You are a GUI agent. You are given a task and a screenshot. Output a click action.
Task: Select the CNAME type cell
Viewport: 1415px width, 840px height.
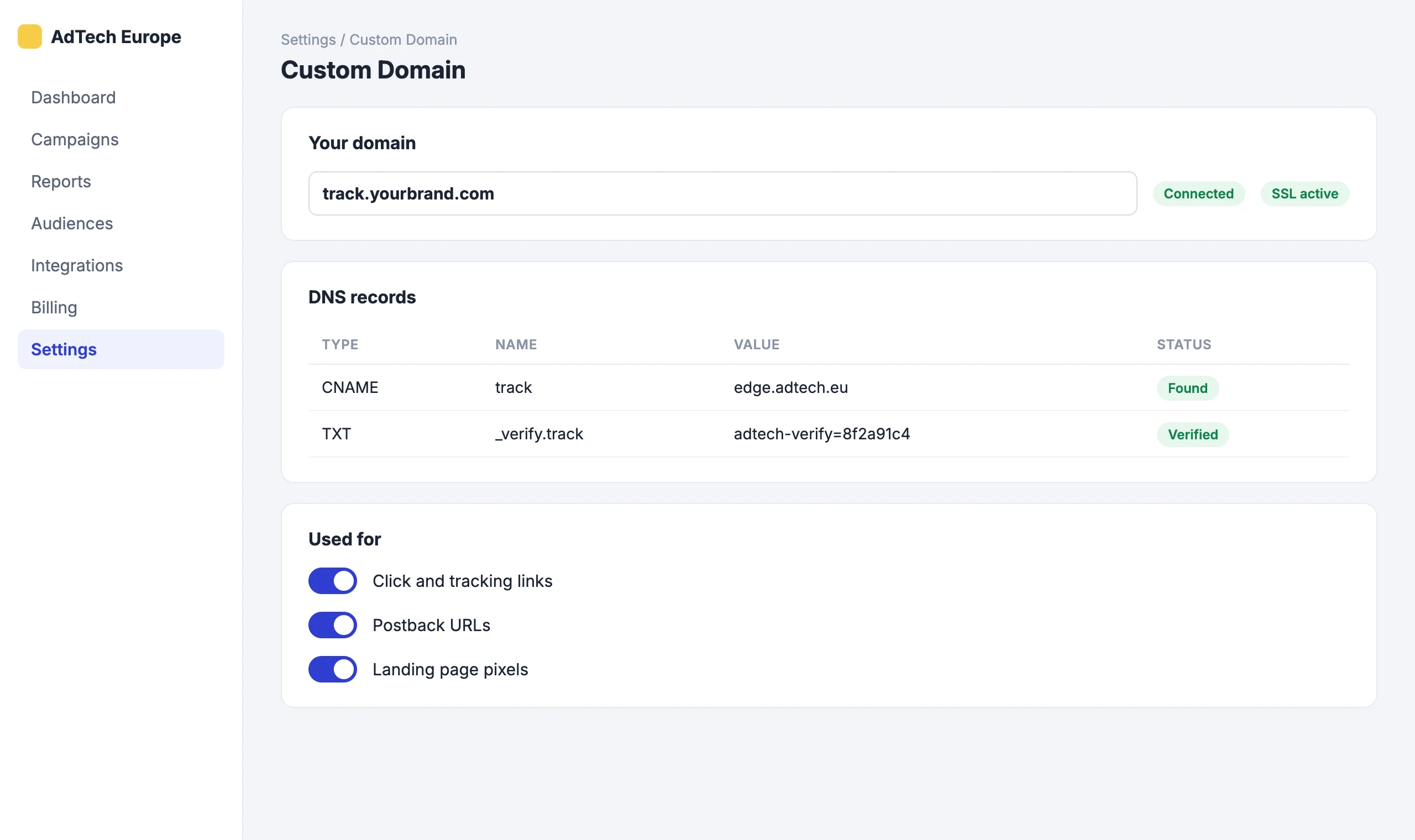pyautogui.click(x=350, y=388)
